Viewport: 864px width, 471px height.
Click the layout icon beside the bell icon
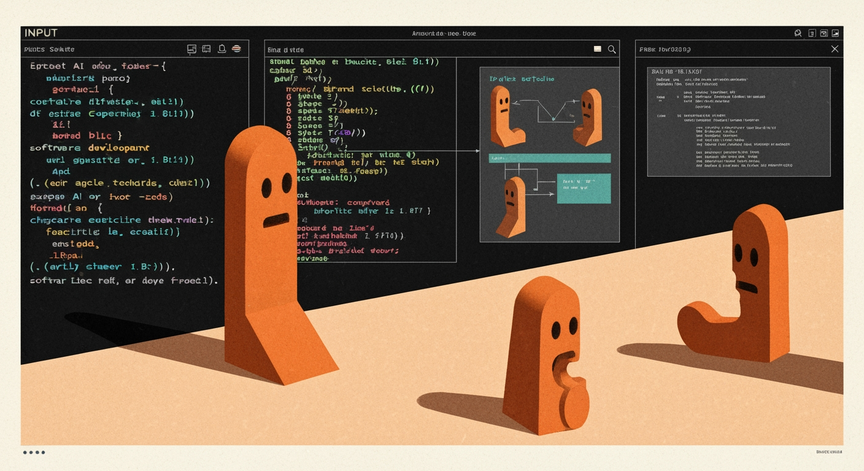207,49
